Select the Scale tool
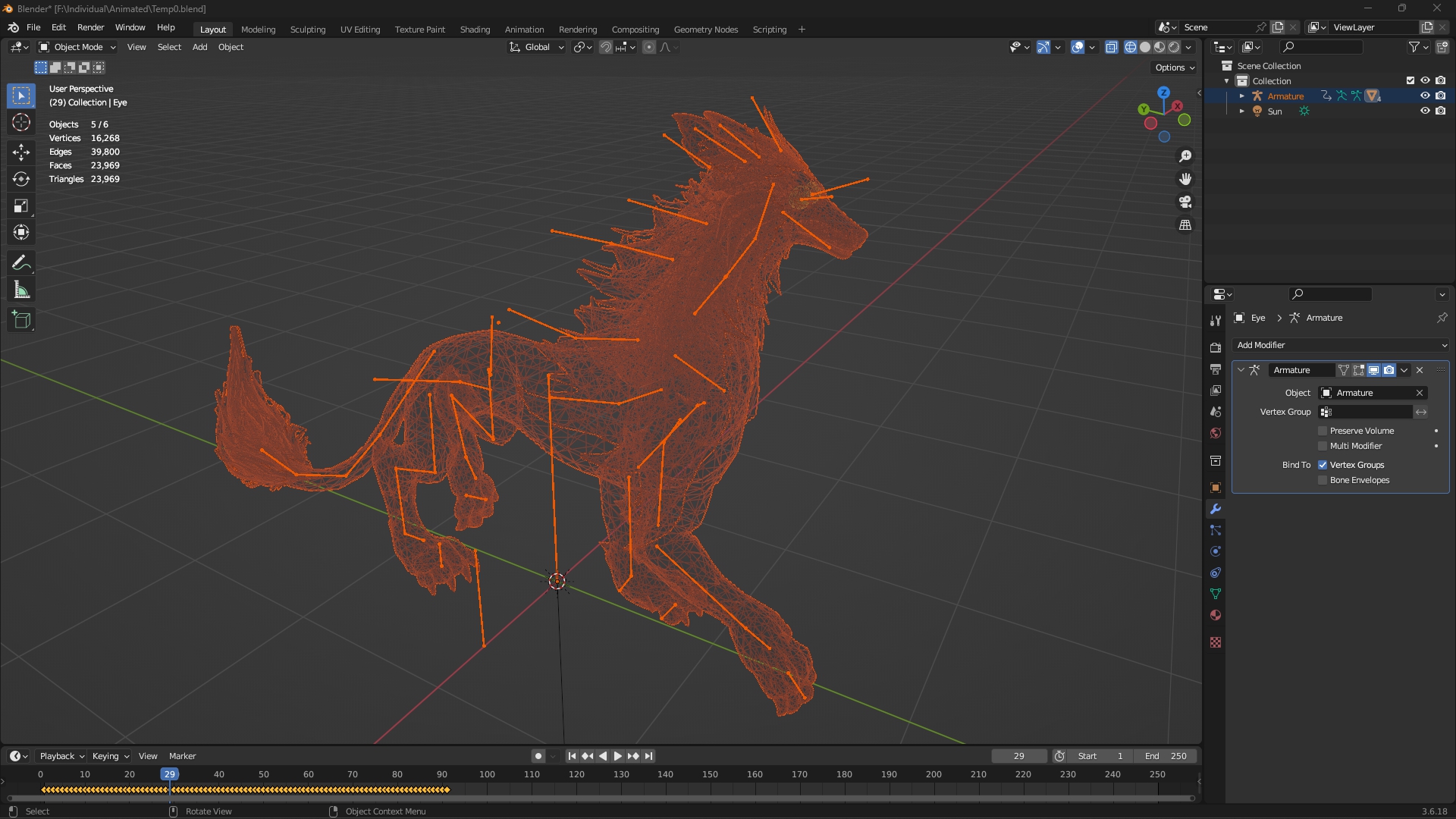The width and height of the screenshot is (1456, 819). [21, 206]
